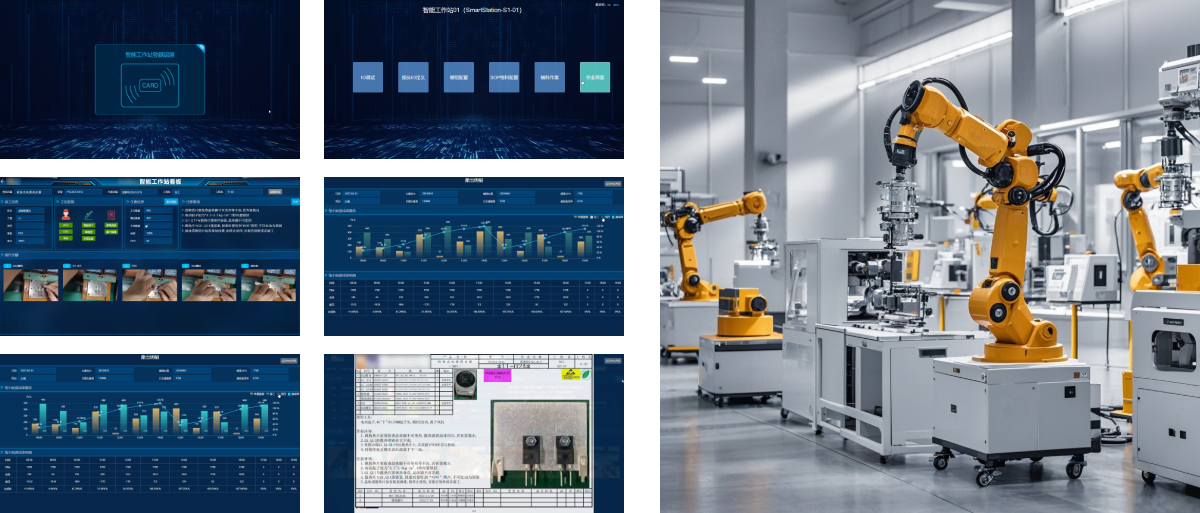1200x513 pixels.
Task: Open the IO调试 tile
Action: [367, 77]
